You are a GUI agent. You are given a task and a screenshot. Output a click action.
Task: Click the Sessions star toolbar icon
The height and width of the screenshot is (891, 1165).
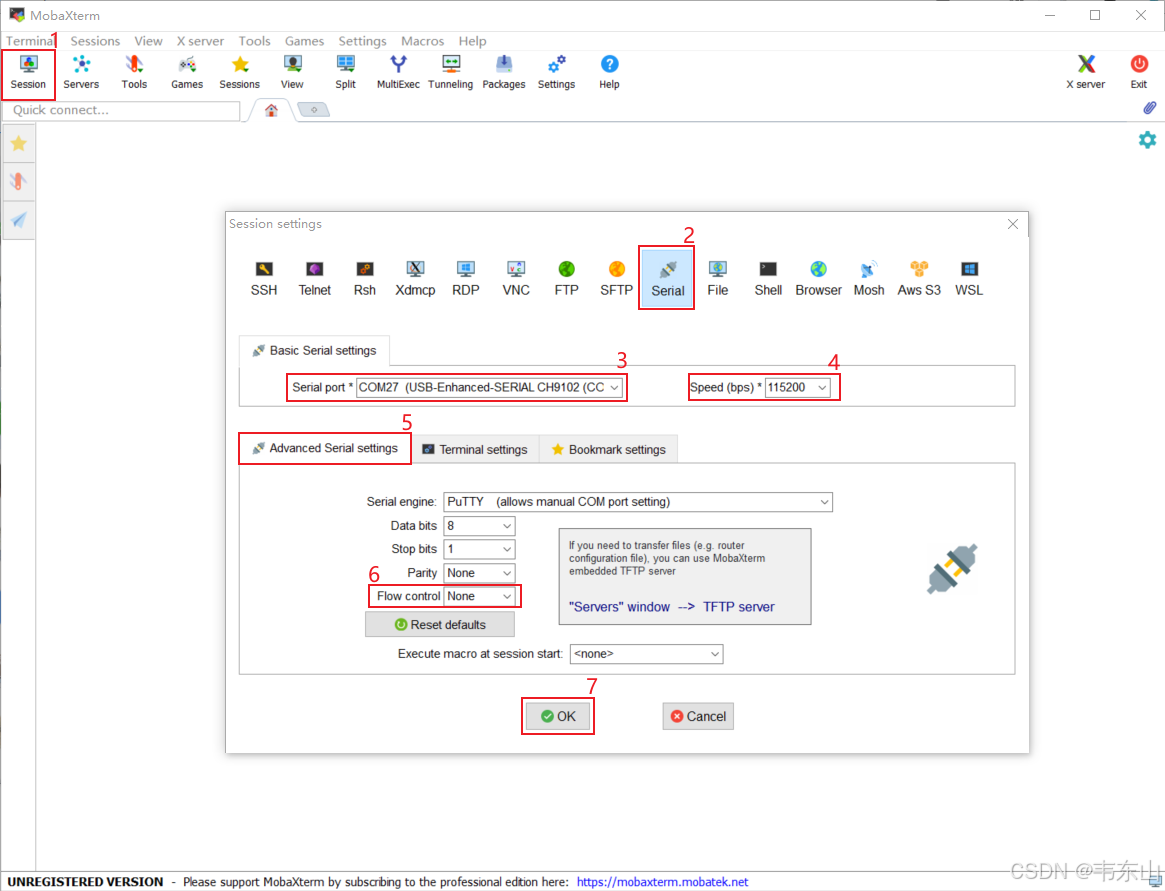(x=239, y=73)
